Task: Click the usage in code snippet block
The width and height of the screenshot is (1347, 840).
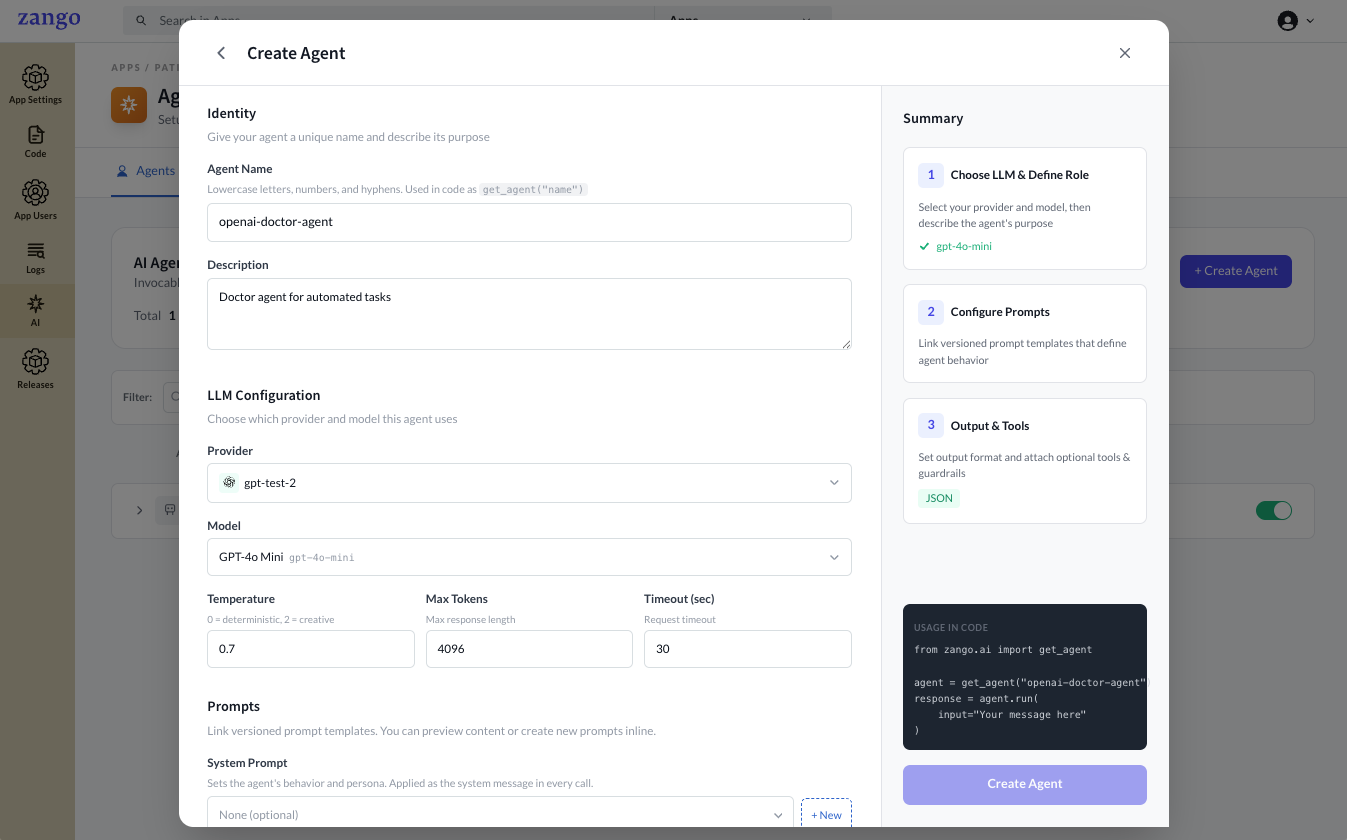Action: point(1024,677)
